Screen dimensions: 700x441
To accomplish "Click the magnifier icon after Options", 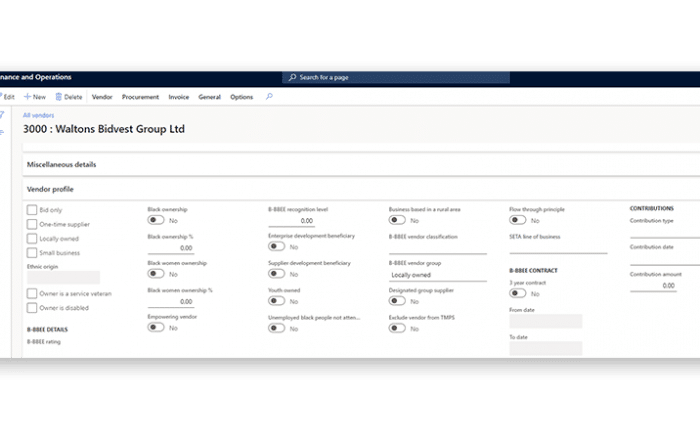I will coord(269,97).
